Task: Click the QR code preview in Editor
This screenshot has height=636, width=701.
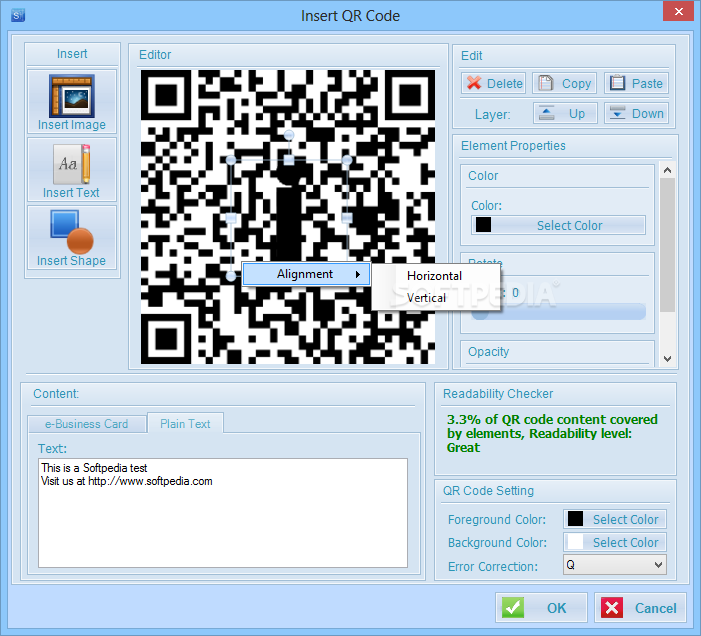Action: 288,216
